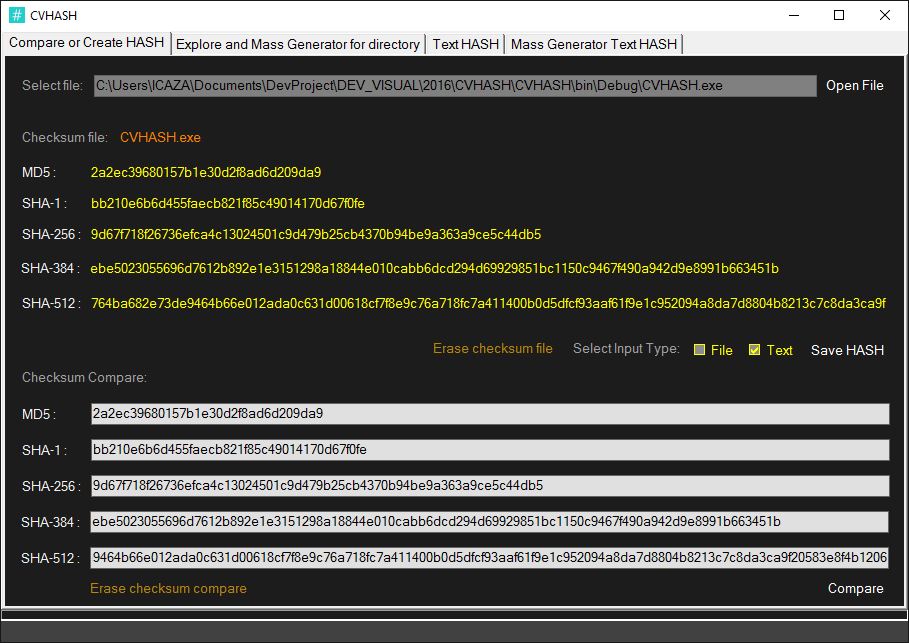Click the SHA-256 compare input field
Screen dimensions: 909x643
490,486
